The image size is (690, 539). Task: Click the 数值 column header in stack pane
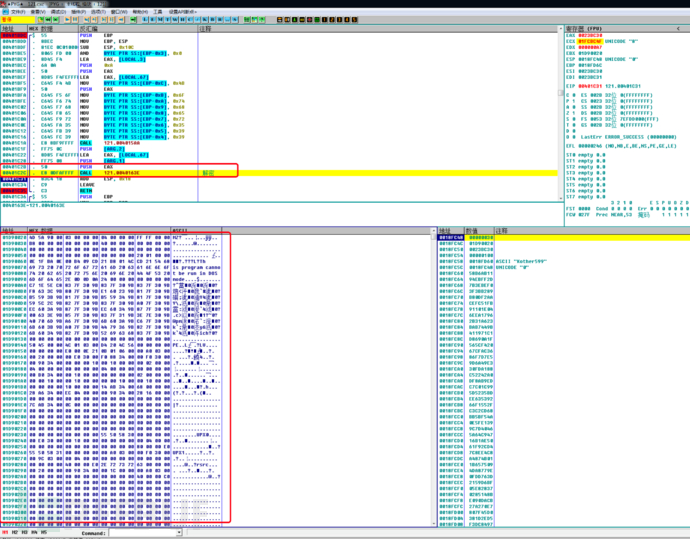(x=479, y=231)
